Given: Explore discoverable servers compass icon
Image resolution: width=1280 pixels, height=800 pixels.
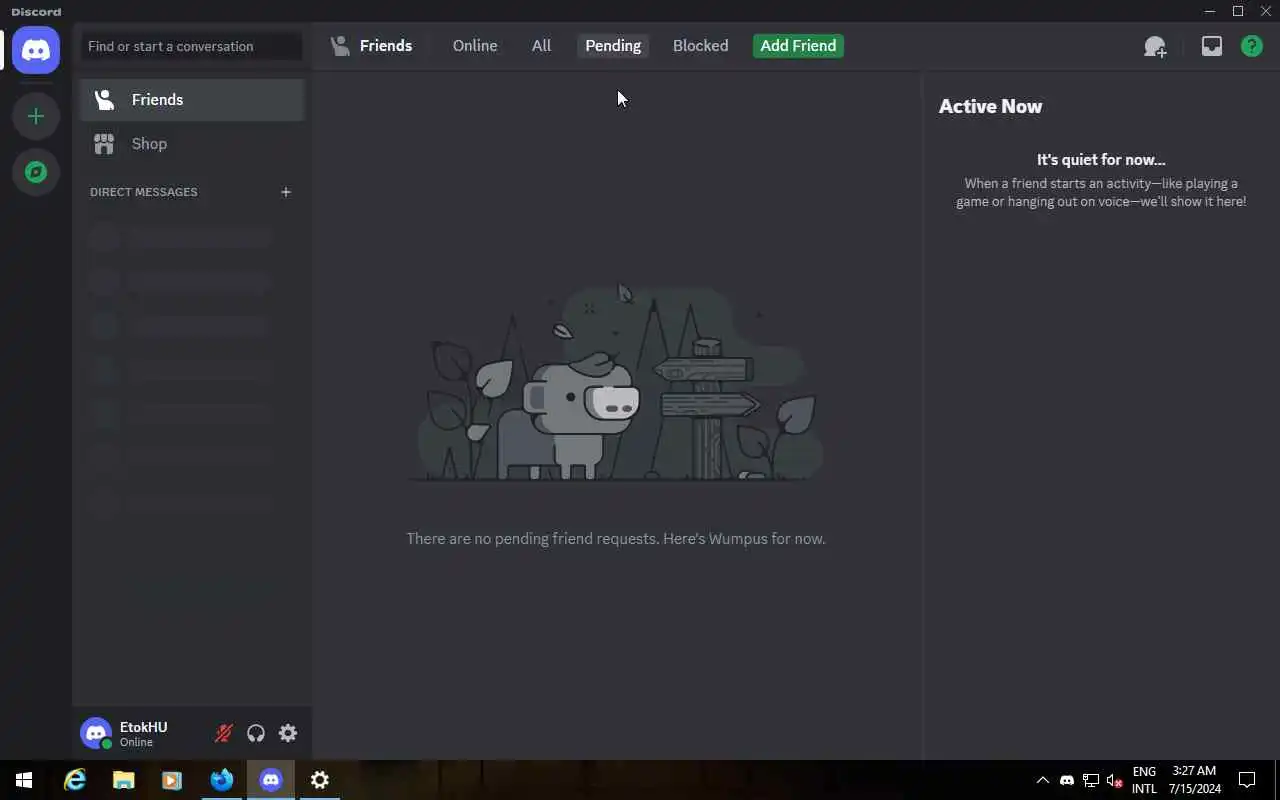Looking at the screenshot, I should click(x=36, y=172).
